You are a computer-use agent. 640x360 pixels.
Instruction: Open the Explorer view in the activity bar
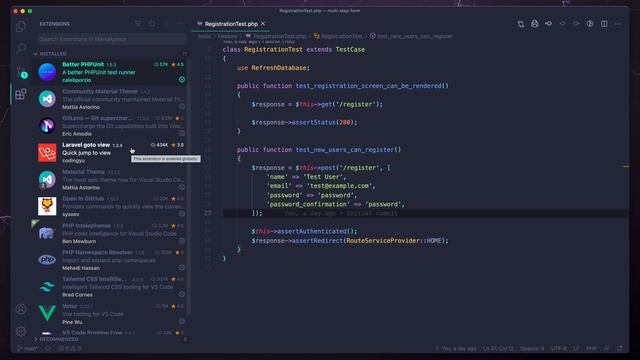[20, 27]
